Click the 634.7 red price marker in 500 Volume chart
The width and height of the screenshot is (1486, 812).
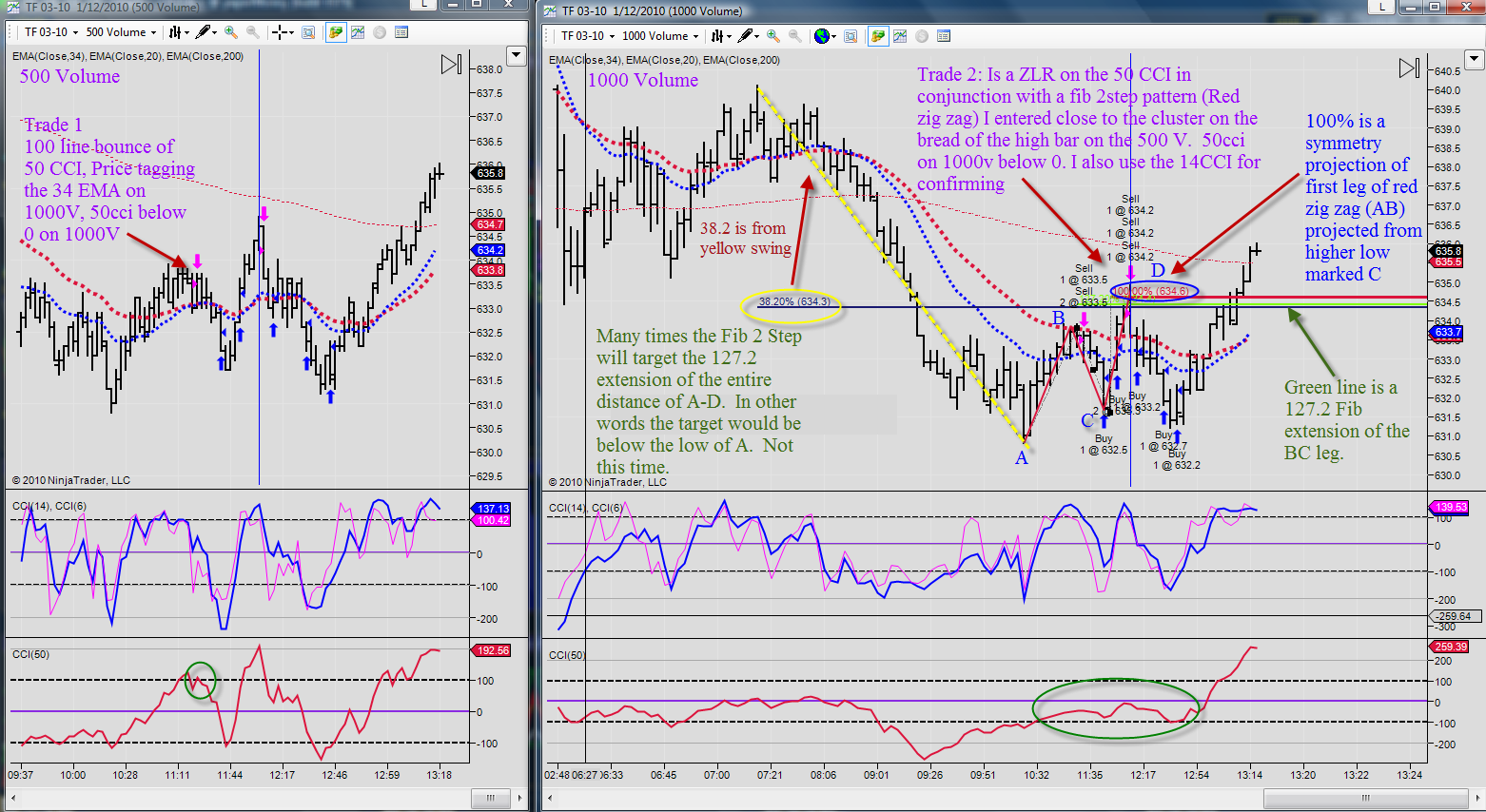coord(490,225)
